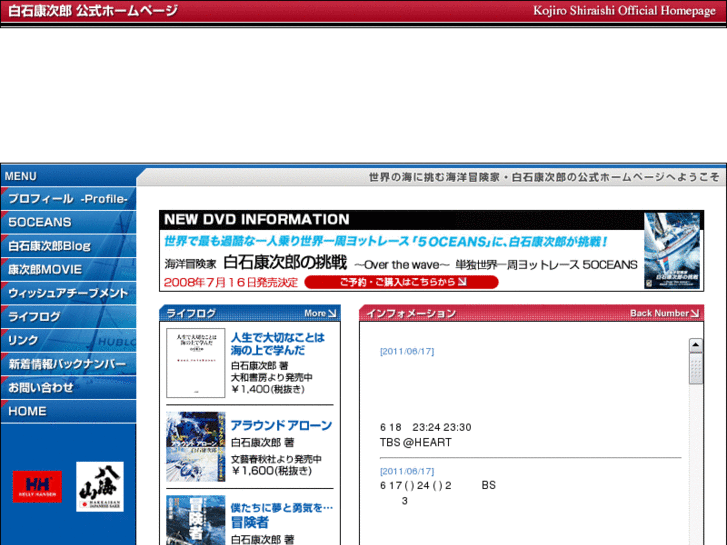Click 大和書房より発売中 text
This screenshot has width=727, height=545.
tap(271, 377)
